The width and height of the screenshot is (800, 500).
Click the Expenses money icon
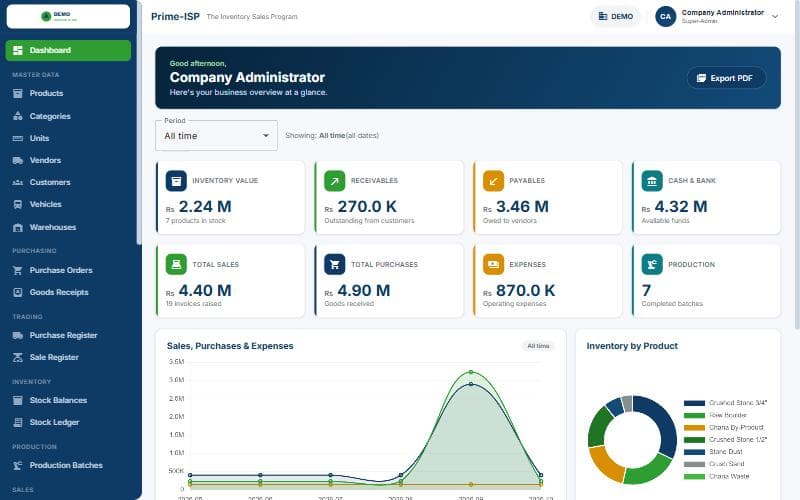point(493,264)
